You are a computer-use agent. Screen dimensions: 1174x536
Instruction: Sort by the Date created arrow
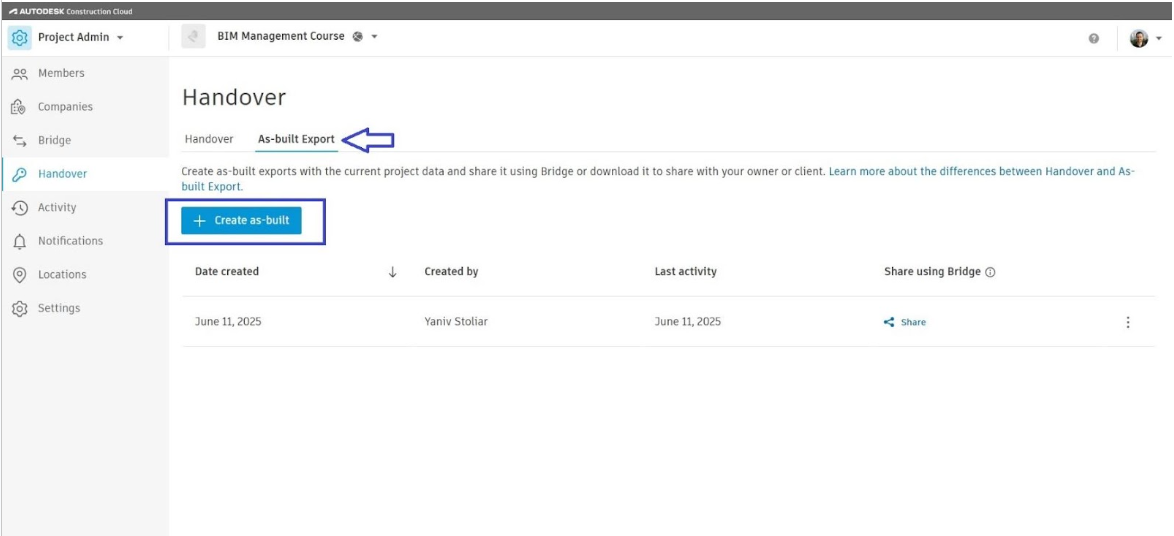click(x=392, y=272)
